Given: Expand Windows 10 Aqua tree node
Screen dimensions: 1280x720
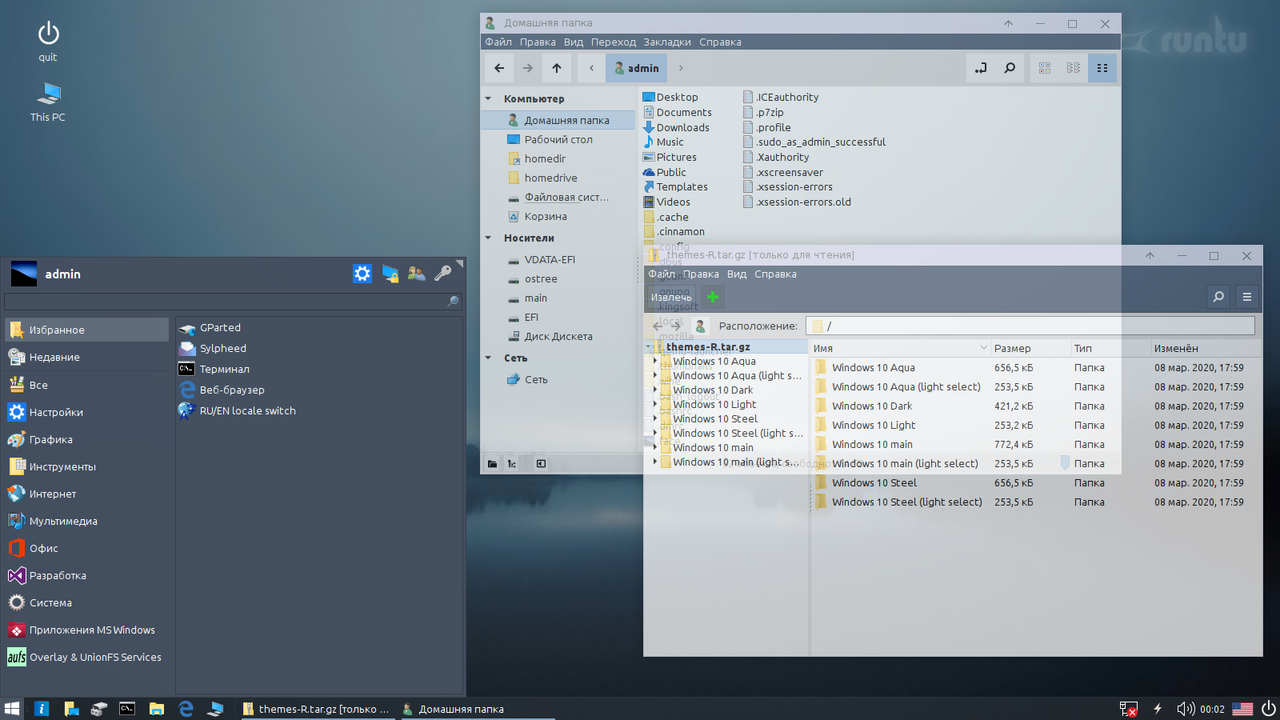Looking at the screenshot, I should click(x=656, y=361).
